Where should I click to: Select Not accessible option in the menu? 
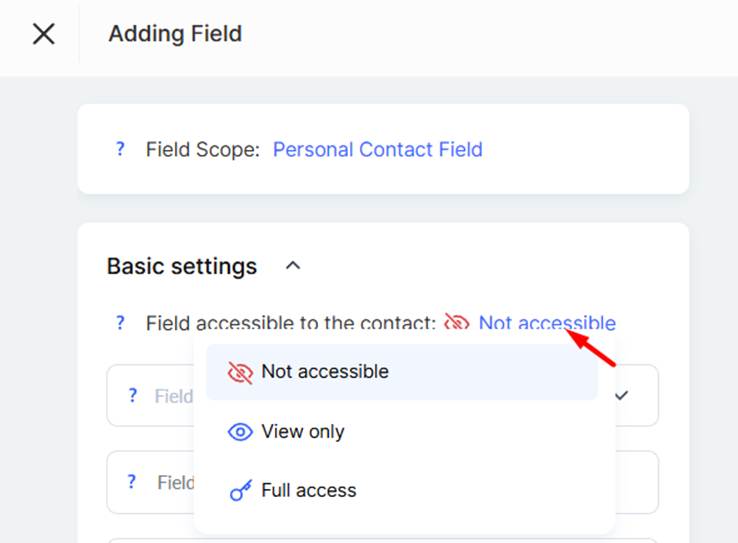coord(402,372)
